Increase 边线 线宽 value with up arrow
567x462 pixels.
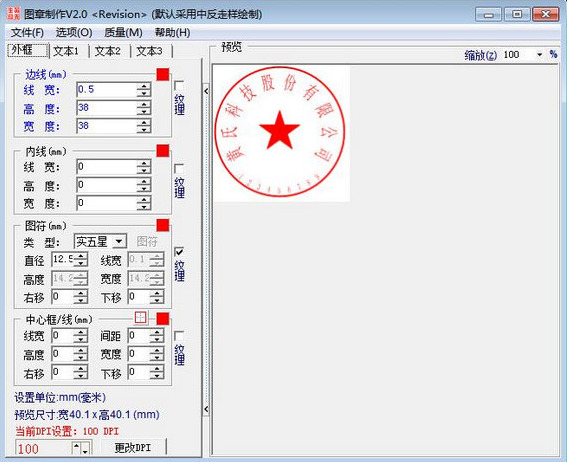144,86
